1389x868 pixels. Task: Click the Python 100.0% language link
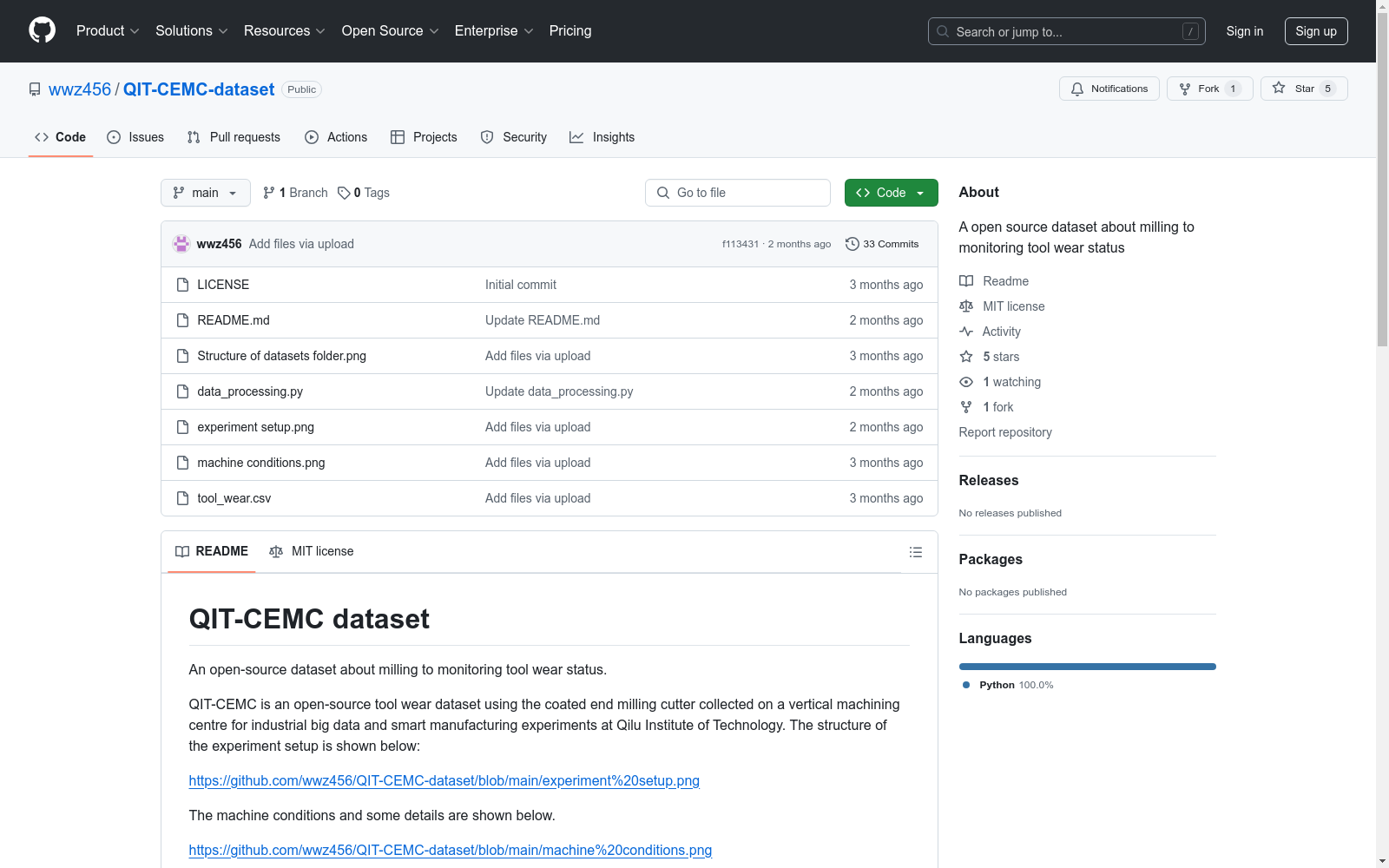pyautogui.click(x=1009, y=685)
